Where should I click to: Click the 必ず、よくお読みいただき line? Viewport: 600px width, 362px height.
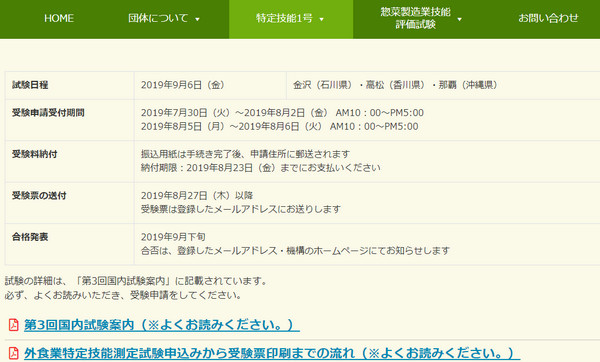[123, 295]
